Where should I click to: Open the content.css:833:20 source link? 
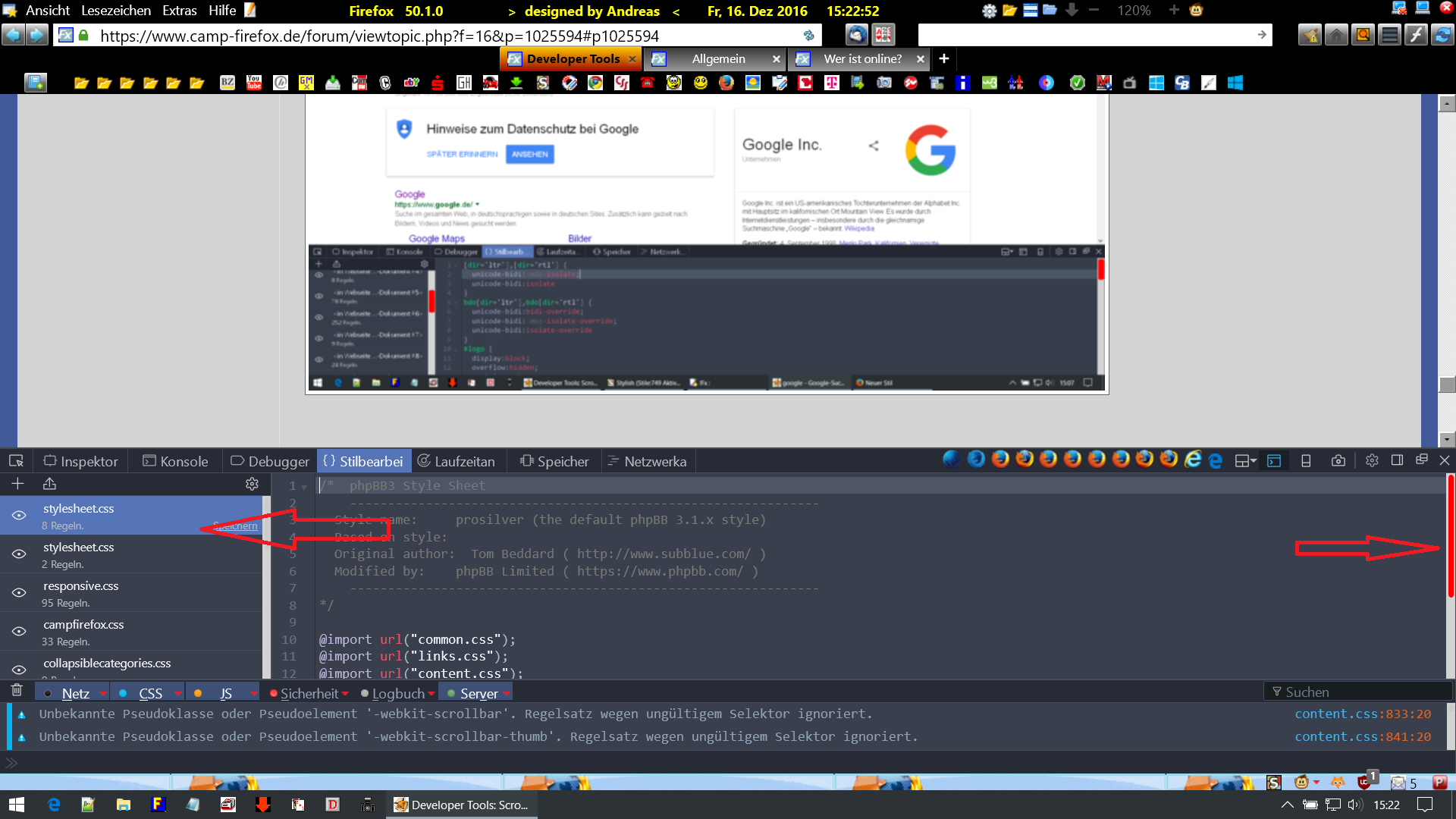coord(1362,714)
